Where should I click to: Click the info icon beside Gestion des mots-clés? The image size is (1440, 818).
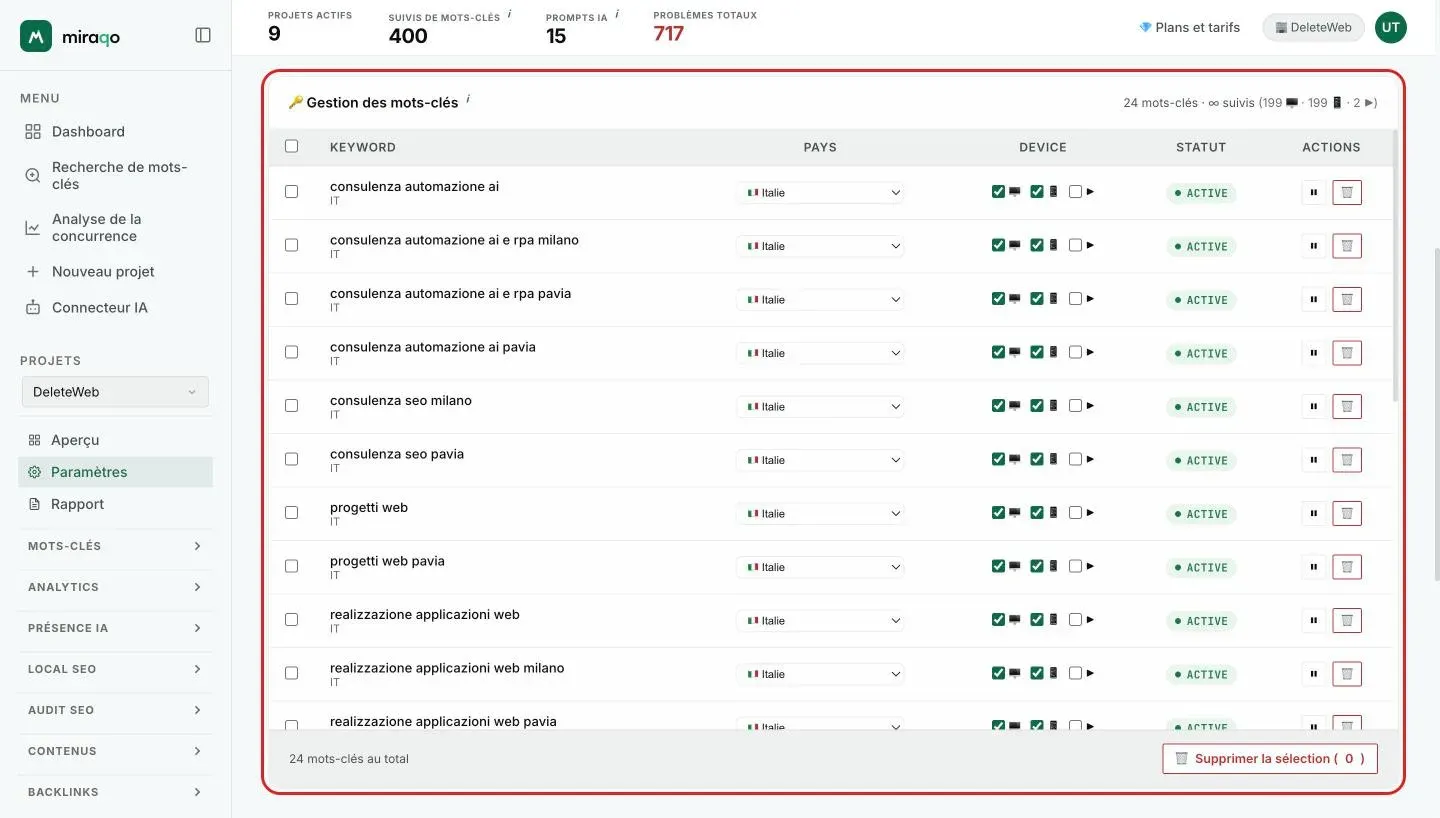468,99
